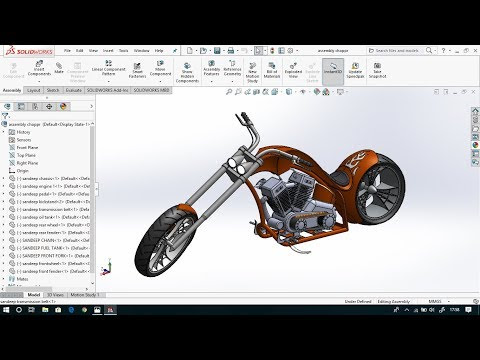Expand the Mates folder in tree
Viewport: 480px width, 360px height.
(x=4, y=279)
